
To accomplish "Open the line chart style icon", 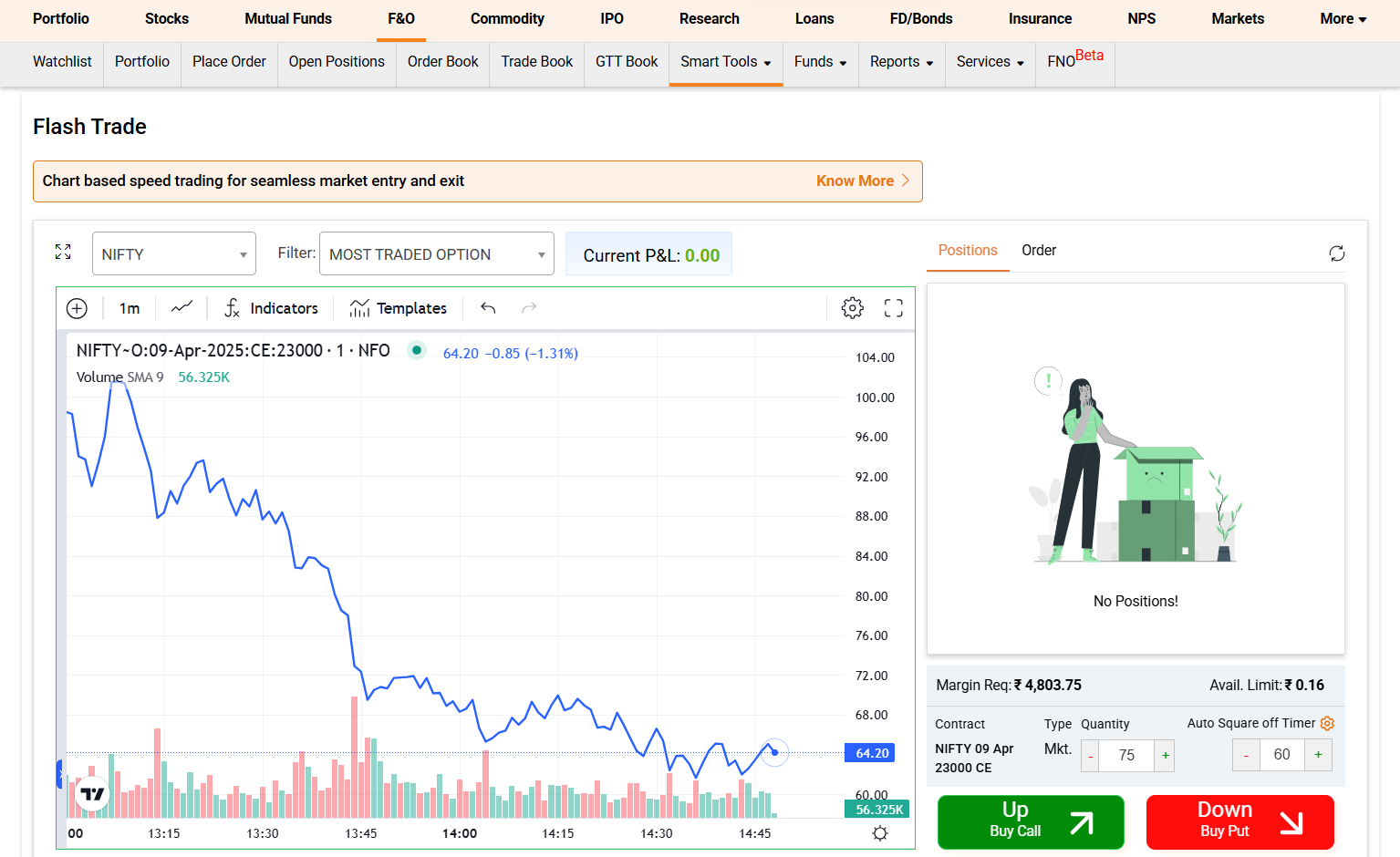I will [x=181, y=308].
